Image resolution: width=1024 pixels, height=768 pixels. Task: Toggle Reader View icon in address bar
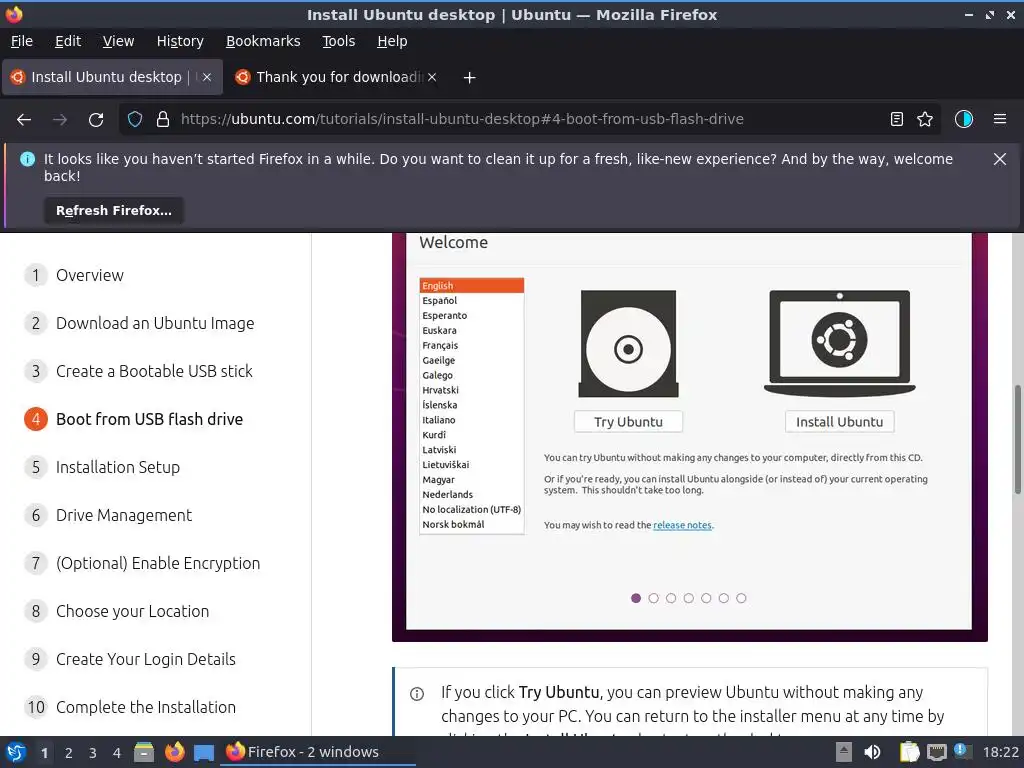pyautogui.click(x=897, y=120)
